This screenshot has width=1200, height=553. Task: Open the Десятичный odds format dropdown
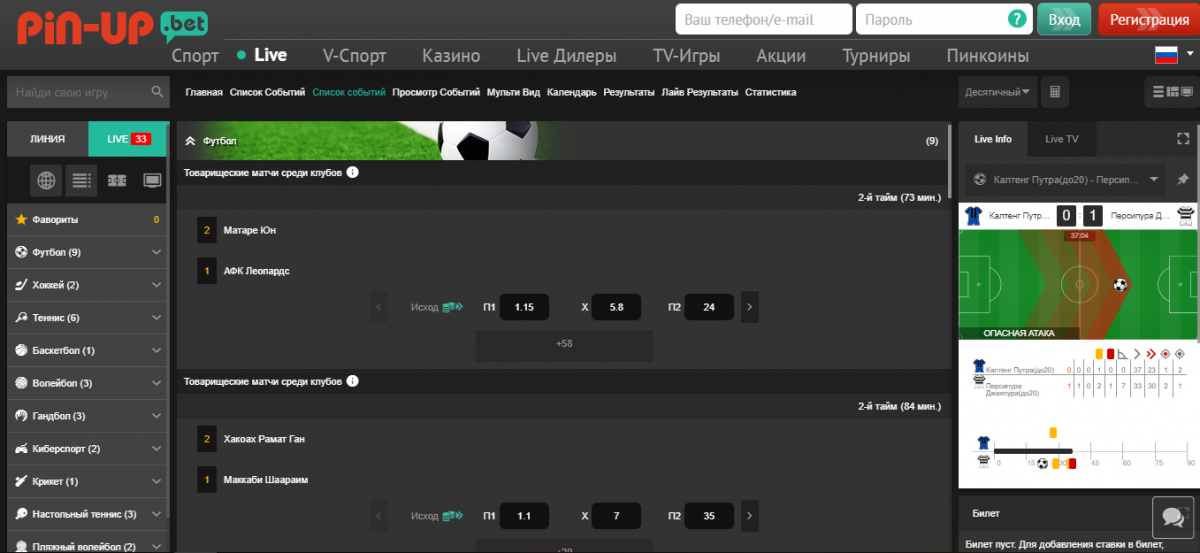click(x=998, y=92)
